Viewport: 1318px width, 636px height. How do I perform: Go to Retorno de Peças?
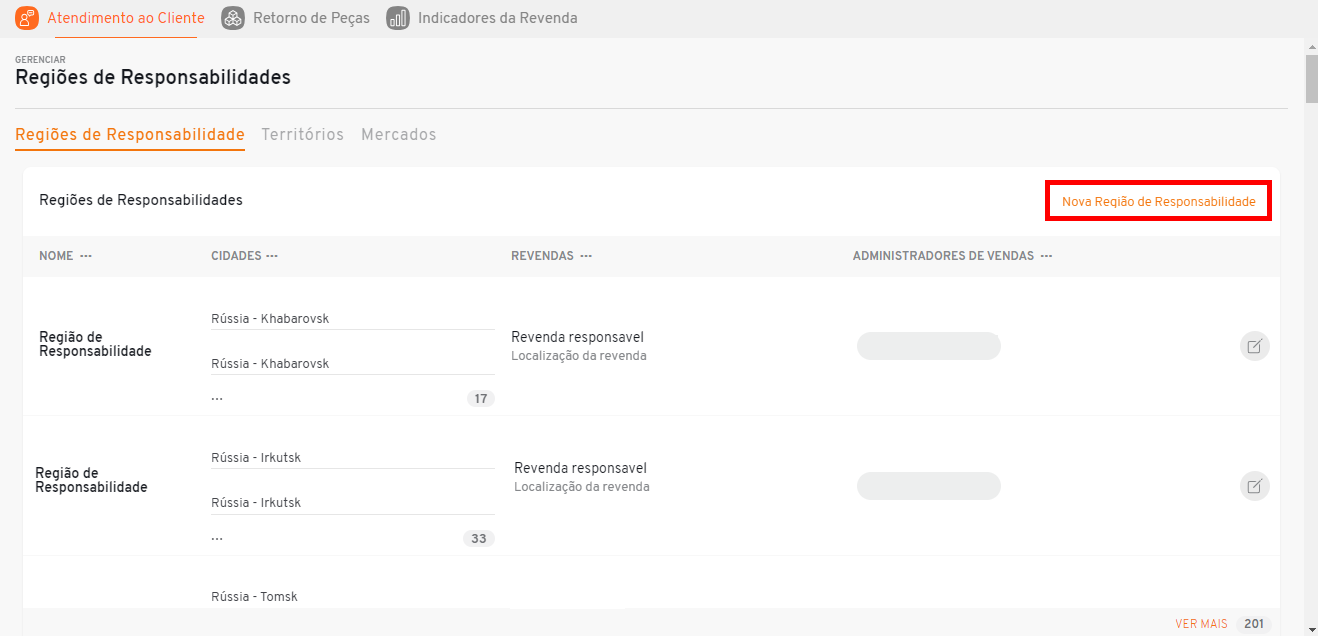tap(296, 18)
